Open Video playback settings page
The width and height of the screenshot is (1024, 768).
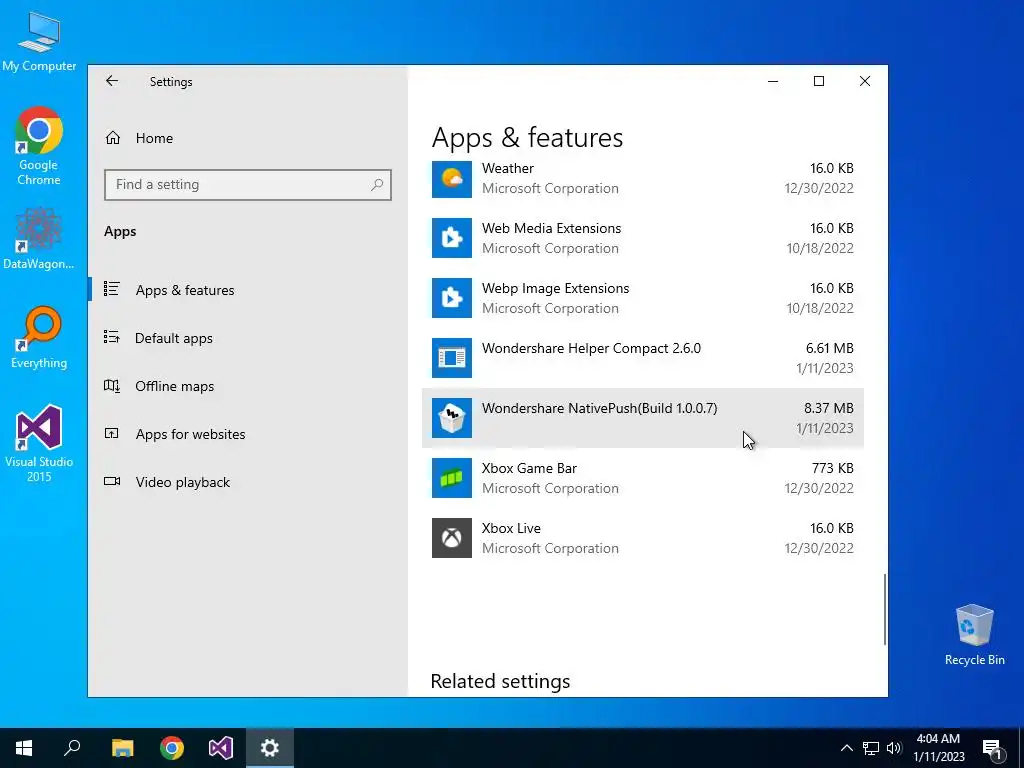click(x=248, y=482)
